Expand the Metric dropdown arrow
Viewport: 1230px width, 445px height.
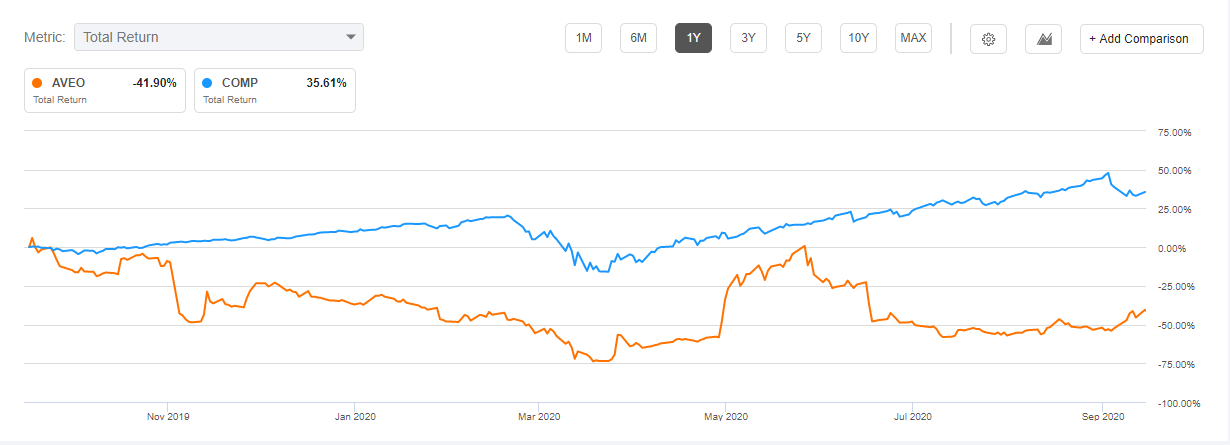[351, 38]
